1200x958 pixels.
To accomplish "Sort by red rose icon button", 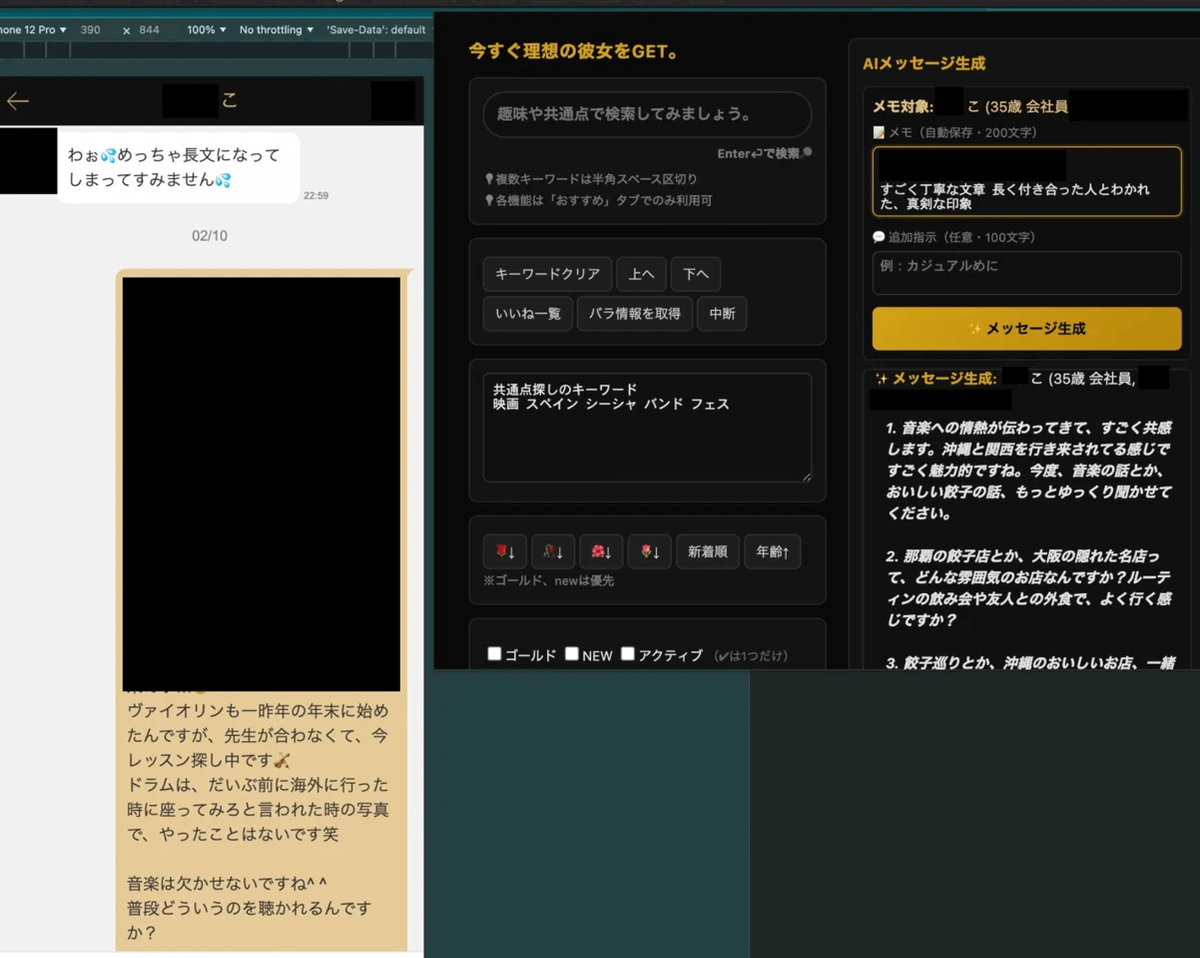I will 505,551.
